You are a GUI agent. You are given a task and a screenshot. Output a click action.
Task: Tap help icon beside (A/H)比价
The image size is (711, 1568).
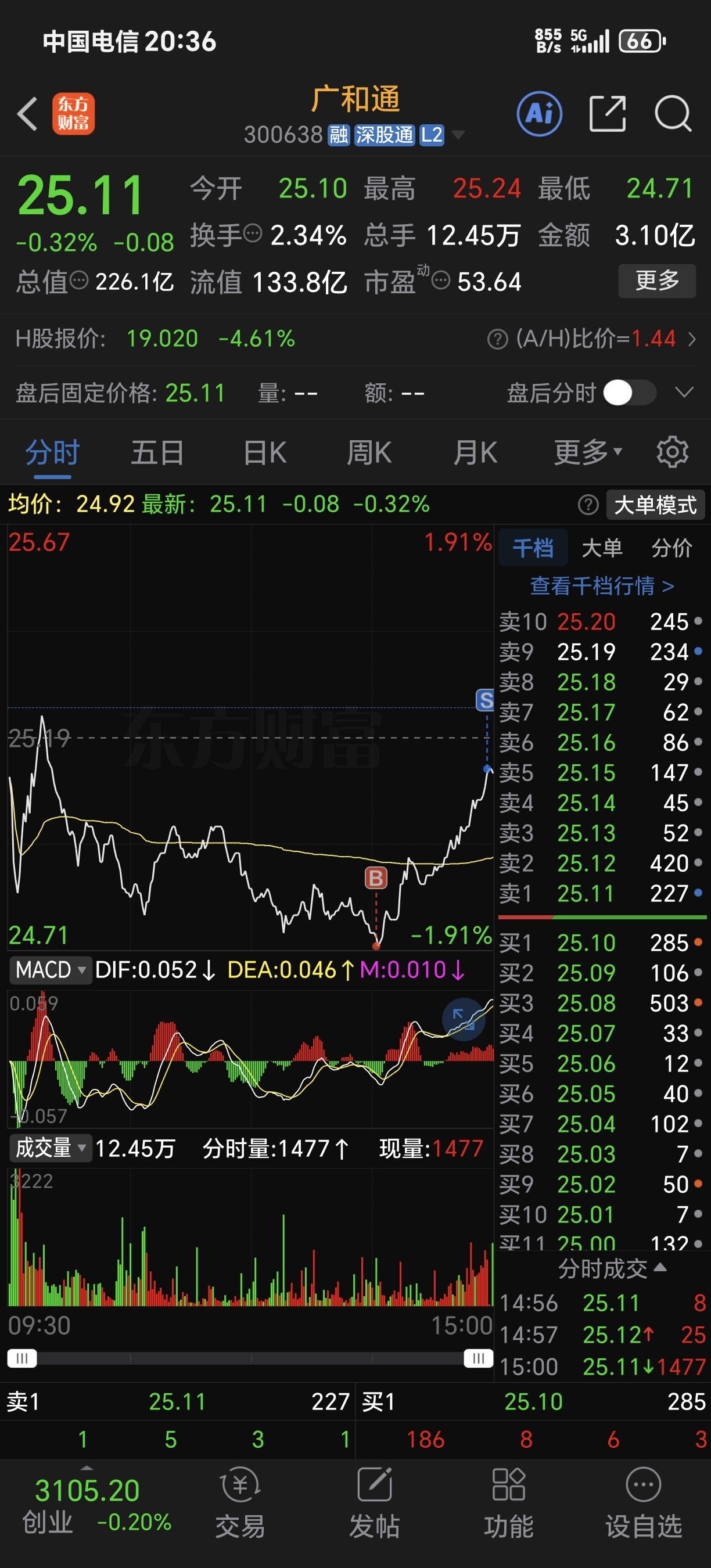(x=497, y=339)
